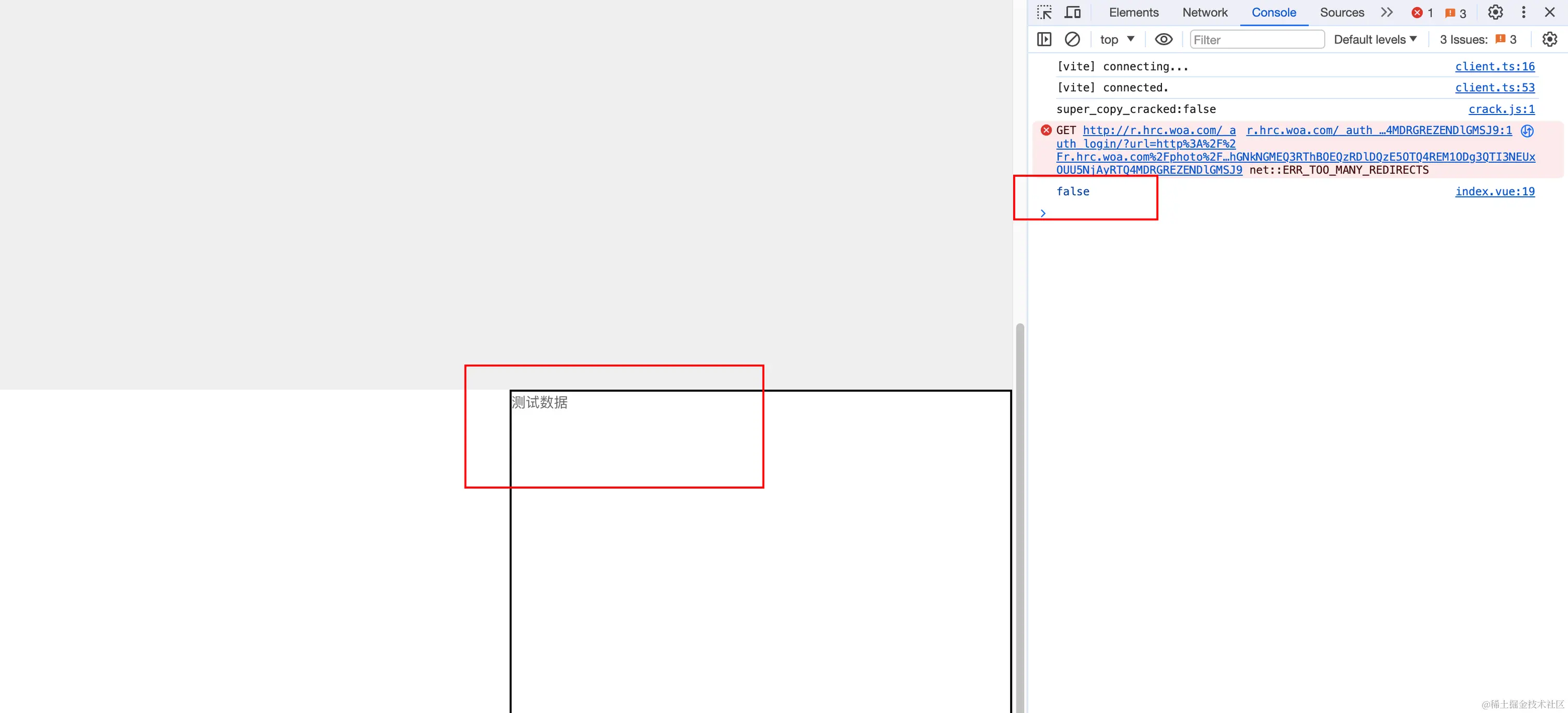1568x713 pixels.
Task: Open the index.vue:19 source link
Action: pos(1494,192)
